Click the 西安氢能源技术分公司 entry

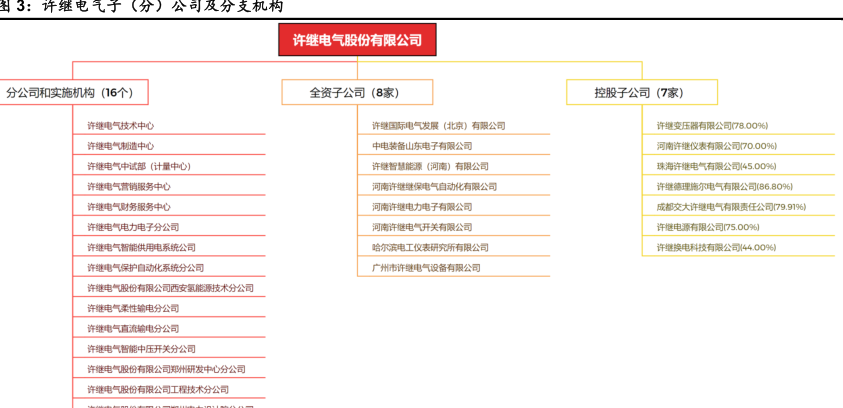point(170,288)
